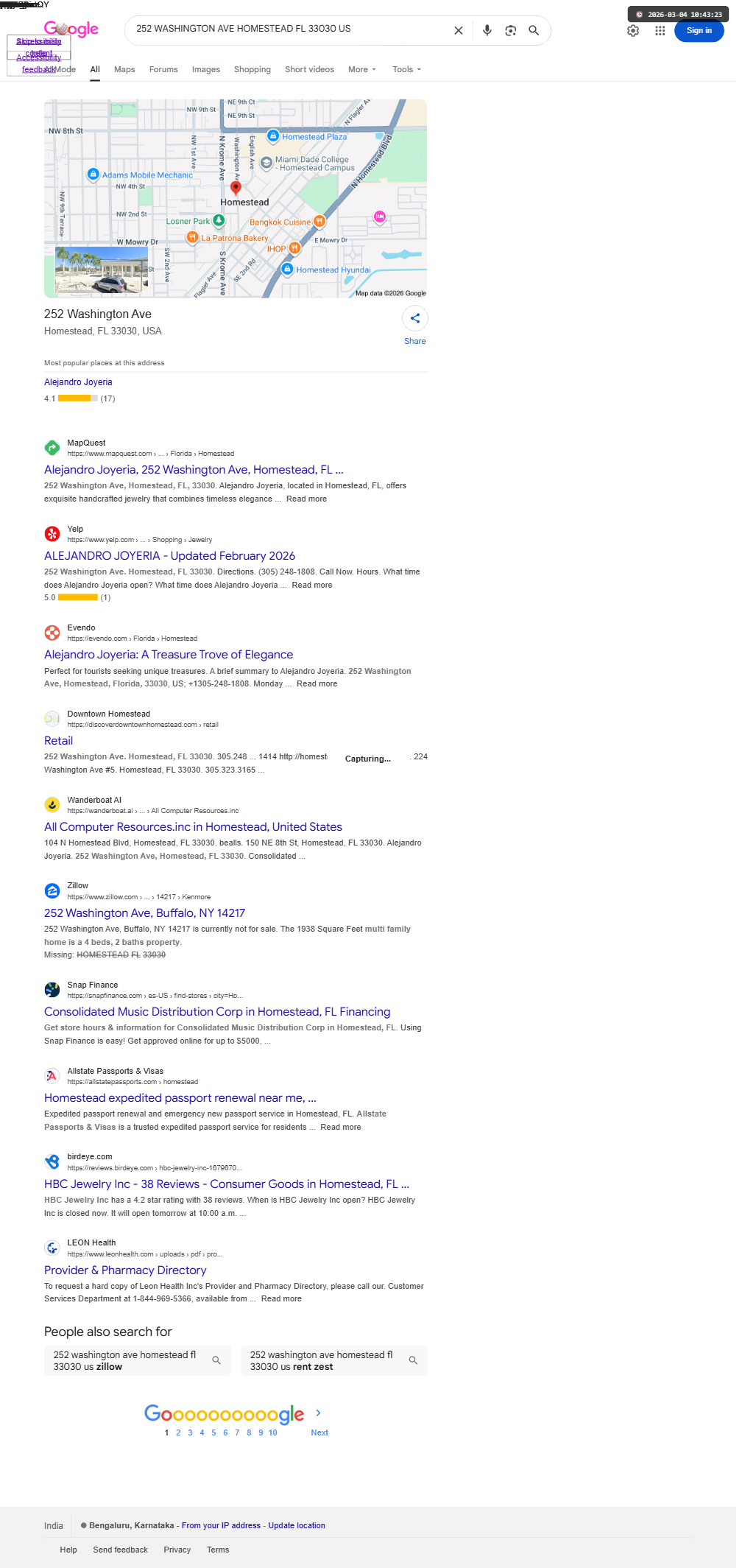Screen dimensions: 745x1568
Task: Open the Street View photo thumbnail
Action: 102,271
